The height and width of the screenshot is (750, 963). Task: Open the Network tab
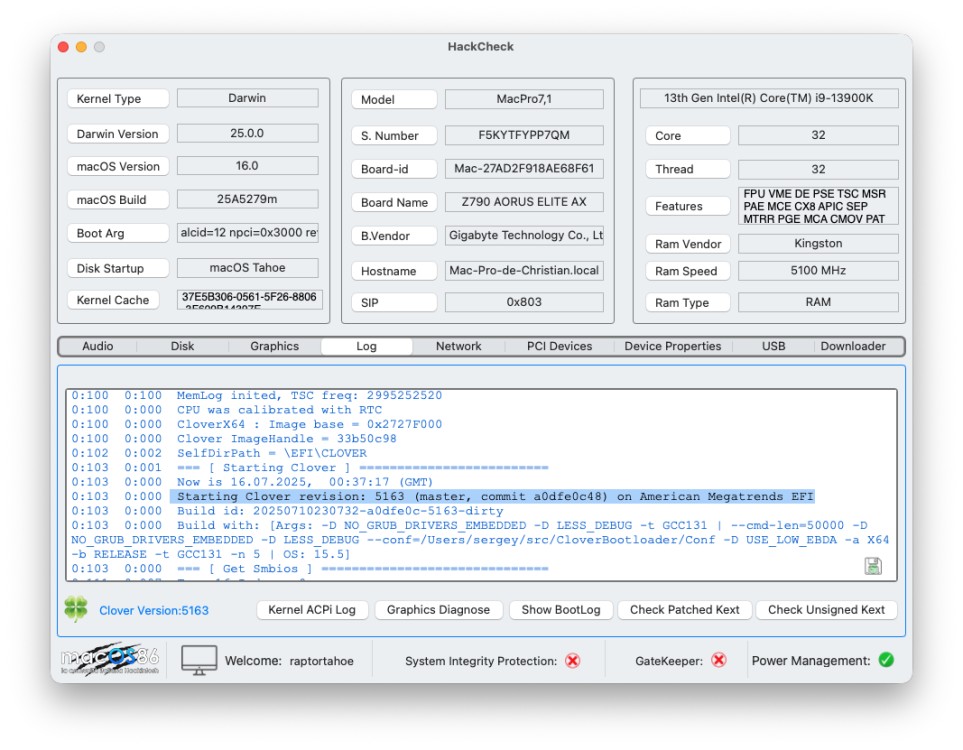pyautogui.click(x=459, y=346)
